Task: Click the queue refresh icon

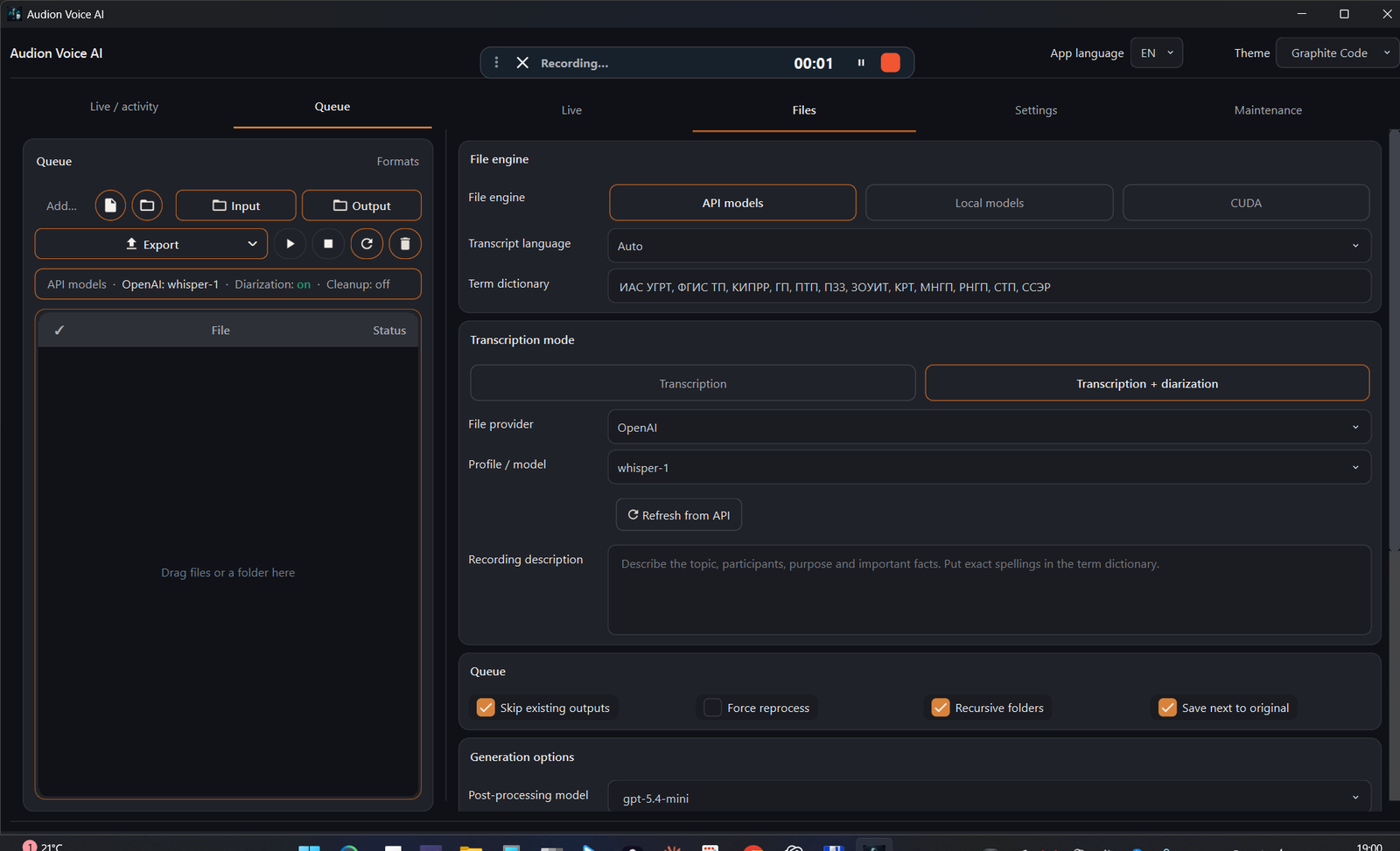Action: point(367,244)
